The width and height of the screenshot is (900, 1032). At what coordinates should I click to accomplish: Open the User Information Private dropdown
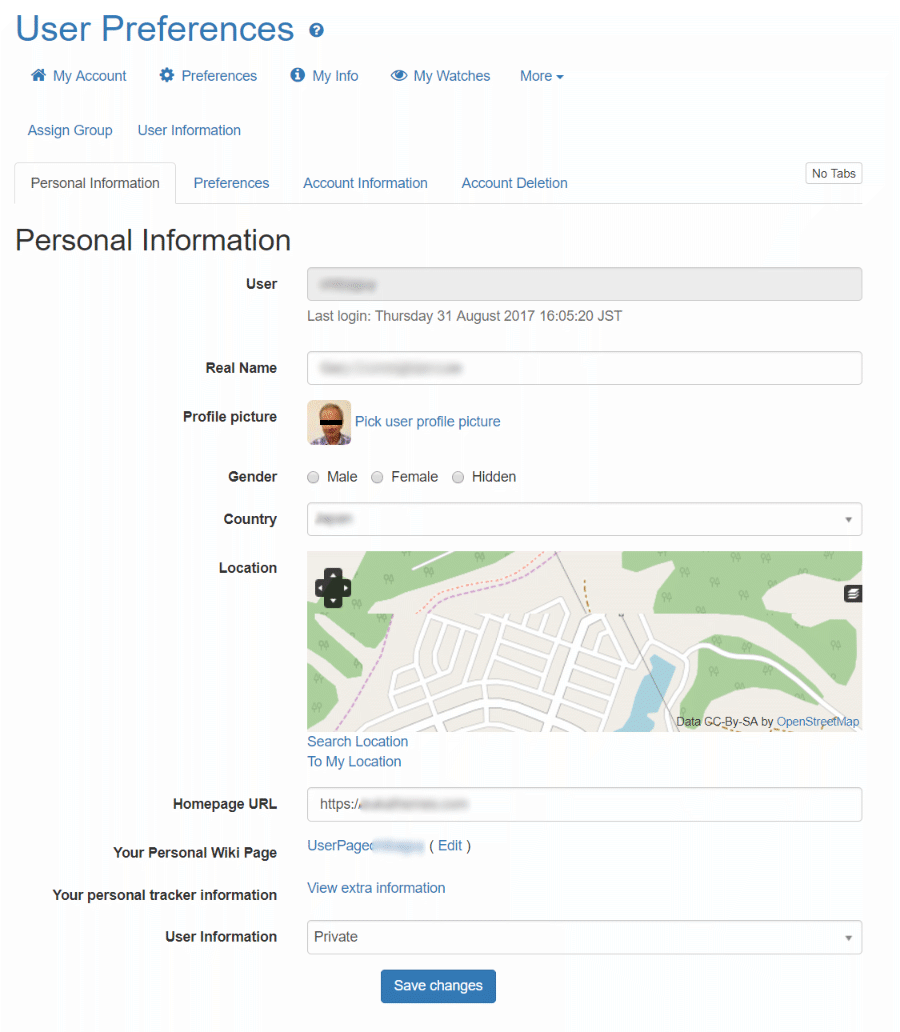[x=585, y=937]
